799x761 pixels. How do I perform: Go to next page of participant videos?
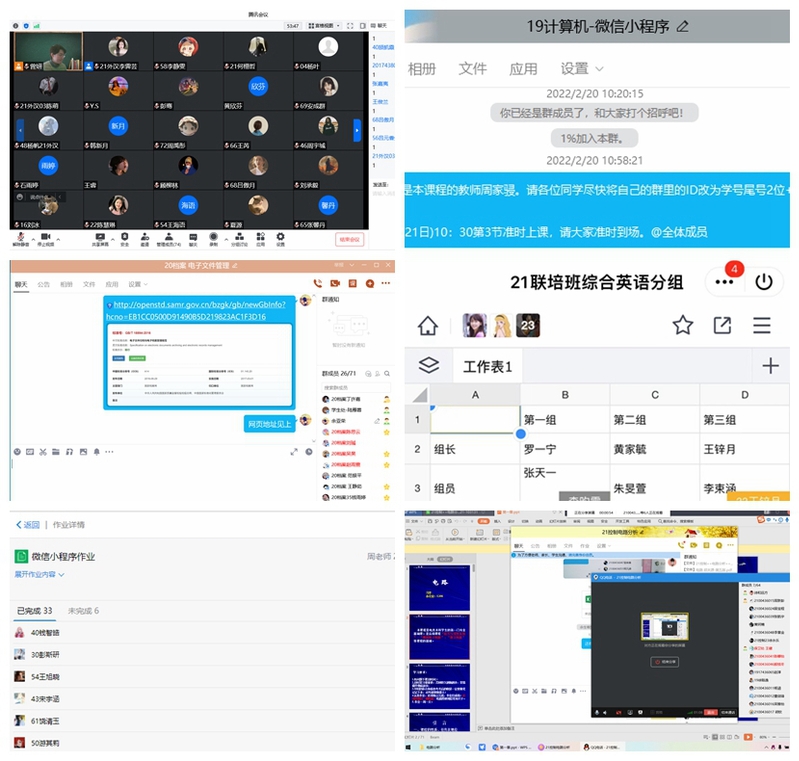(358, 128)
